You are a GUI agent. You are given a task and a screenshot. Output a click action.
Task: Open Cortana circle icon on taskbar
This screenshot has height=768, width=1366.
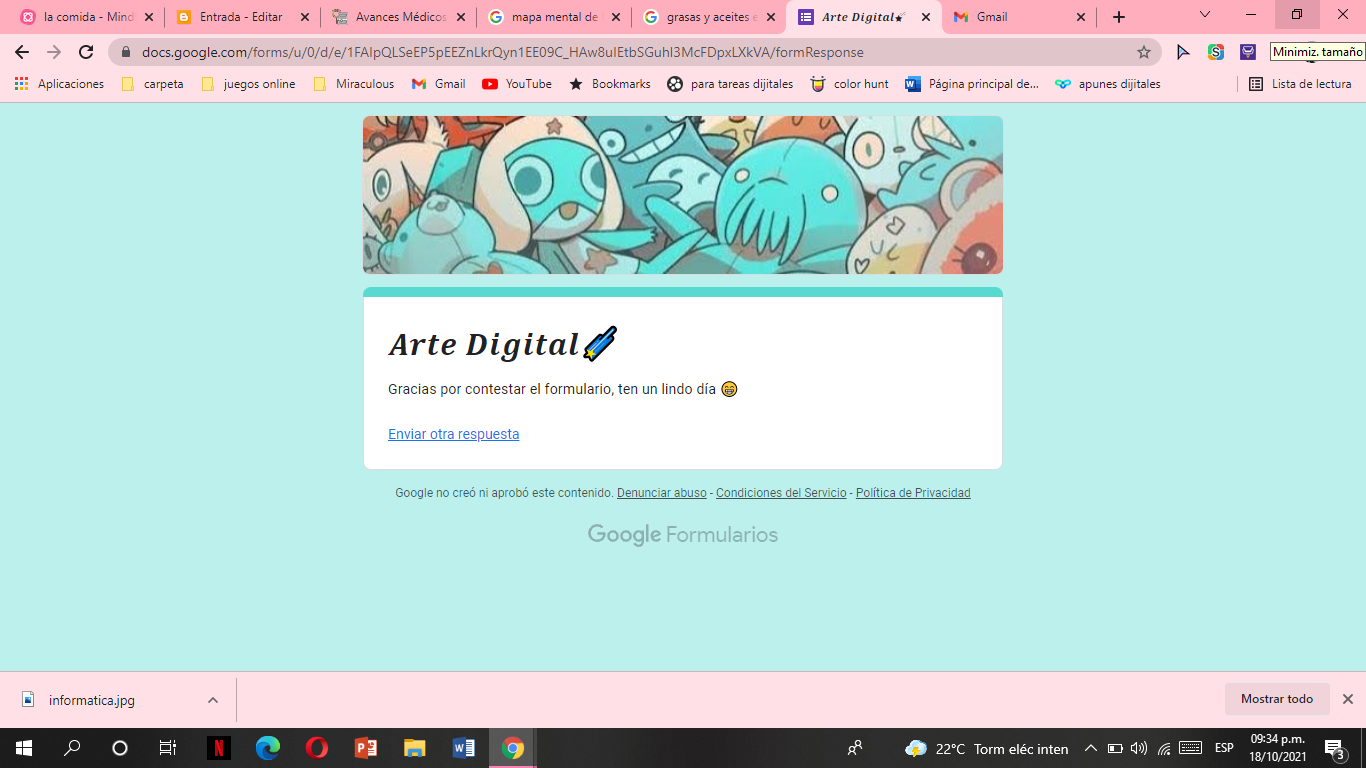pos(120,748)
